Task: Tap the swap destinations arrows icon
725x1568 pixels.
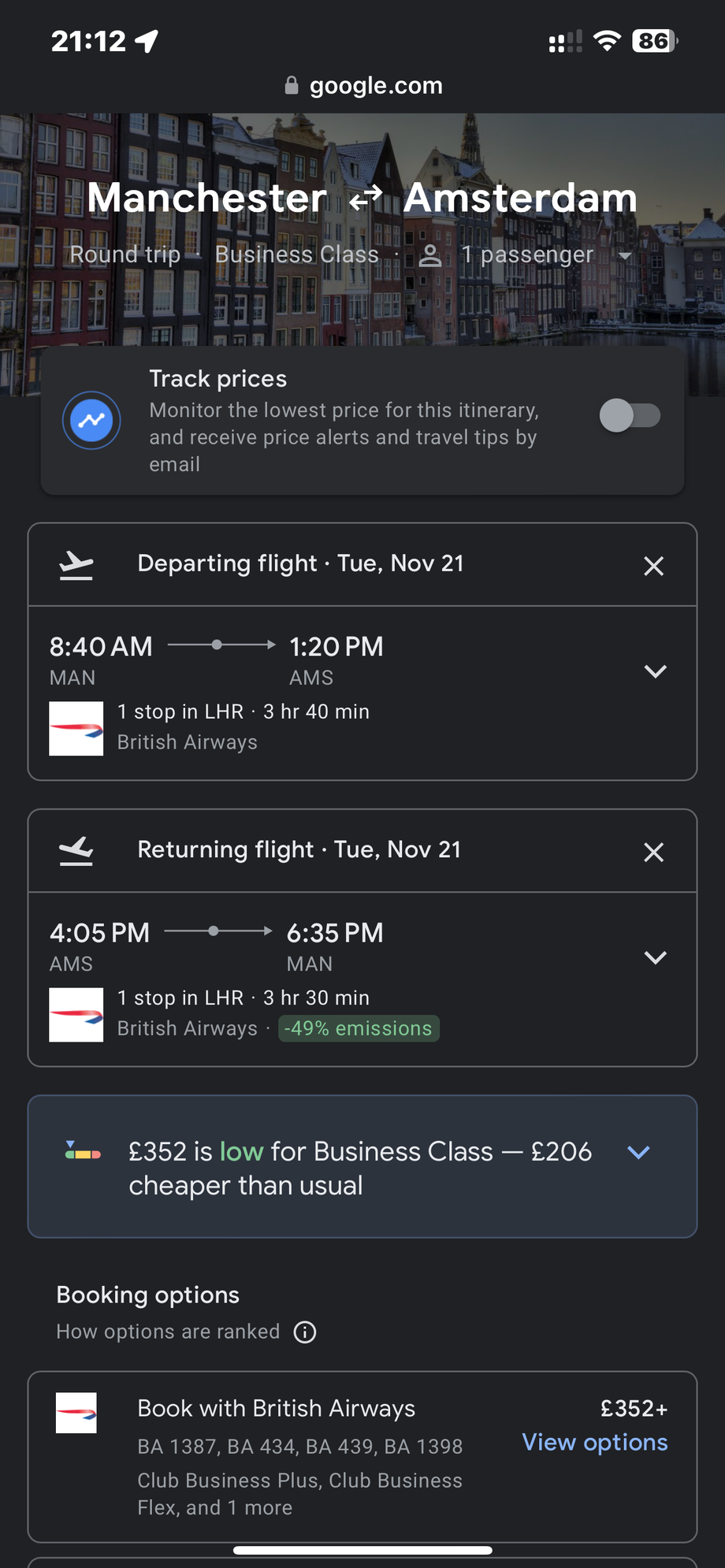Action: point(366,198)
